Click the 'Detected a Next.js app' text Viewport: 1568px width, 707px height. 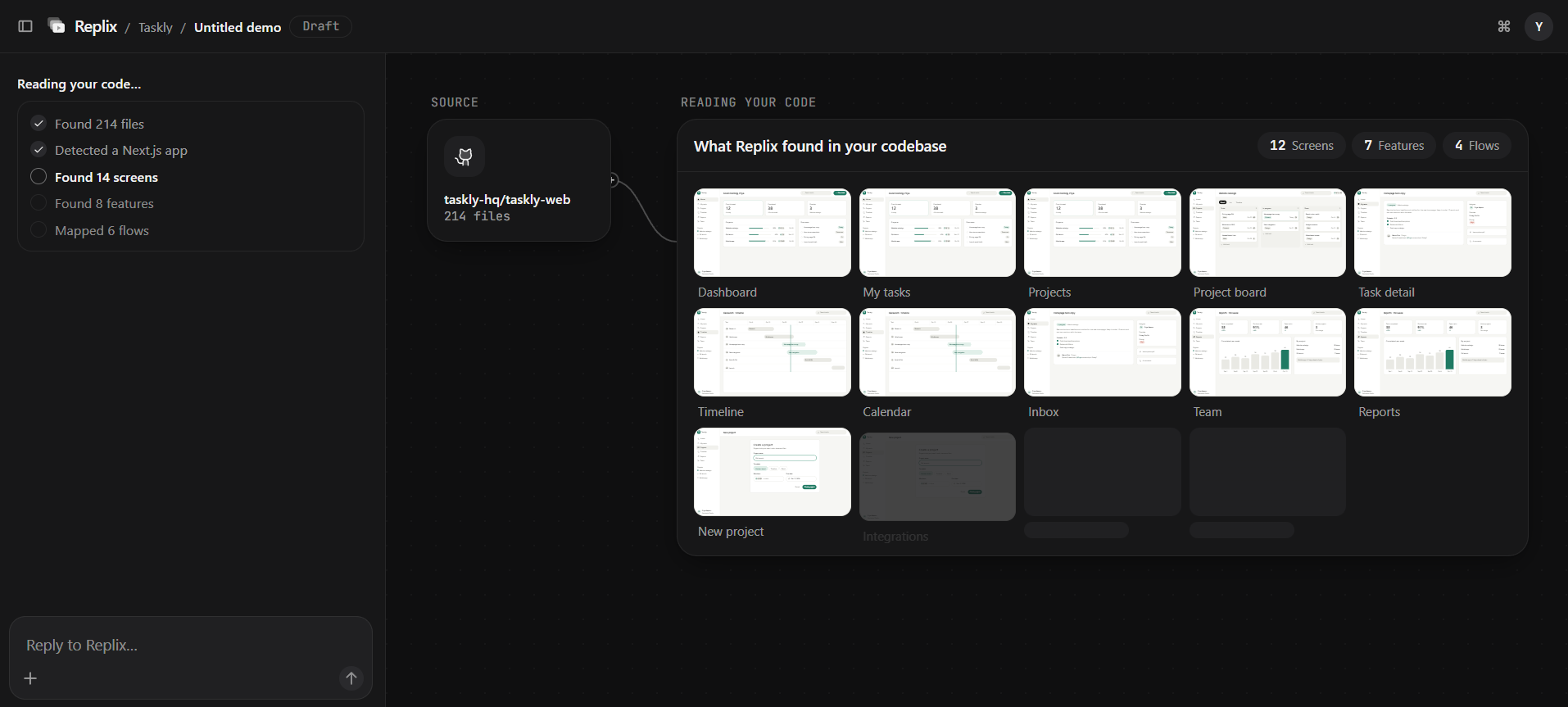(x=121, y=151)
